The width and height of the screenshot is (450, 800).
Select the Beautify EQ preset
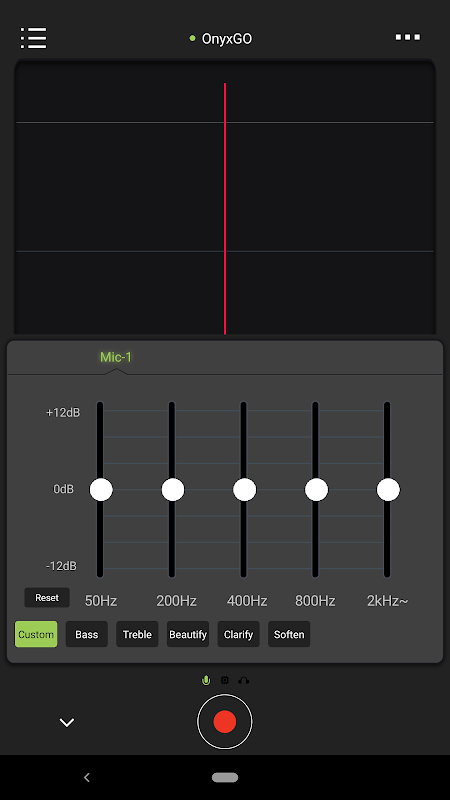[188, 634]
